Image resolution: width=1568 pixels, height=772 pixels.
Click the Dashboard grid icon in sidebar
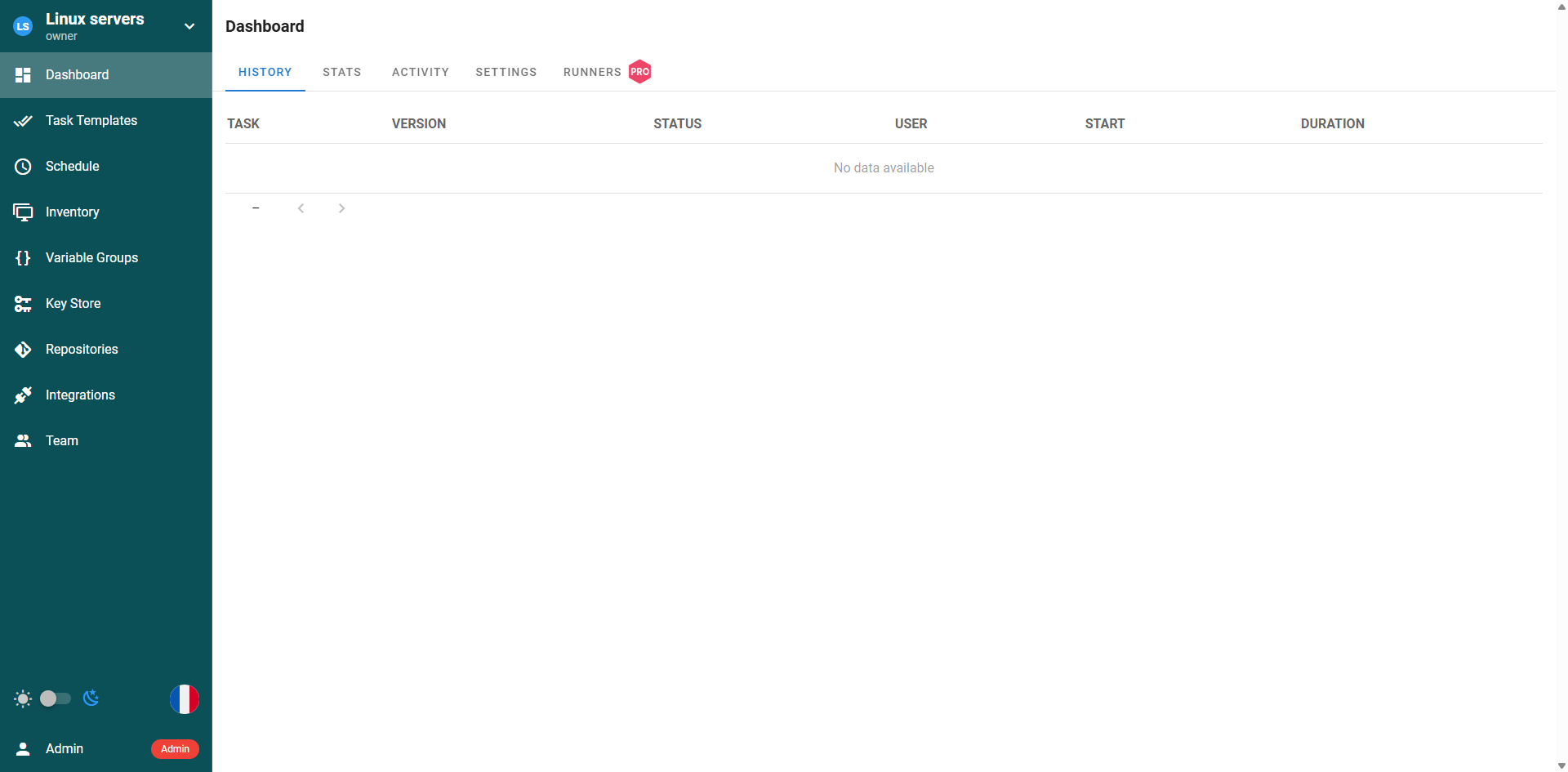(23, 75)
